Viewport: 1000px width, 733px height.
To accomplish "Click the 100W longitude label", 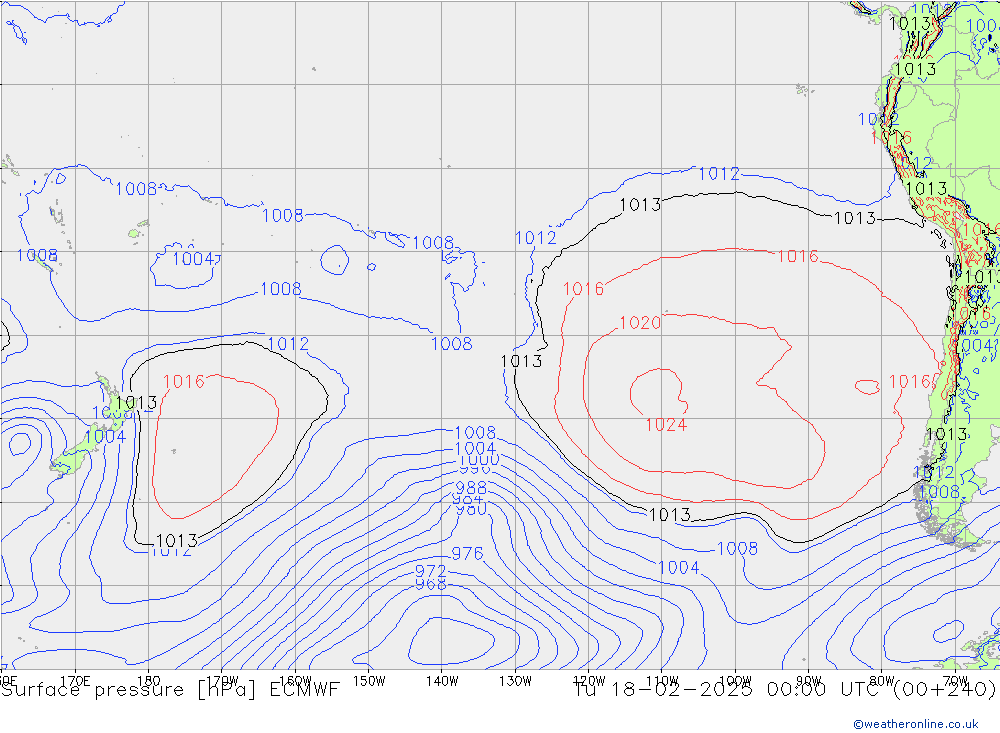I will (735, 681).
